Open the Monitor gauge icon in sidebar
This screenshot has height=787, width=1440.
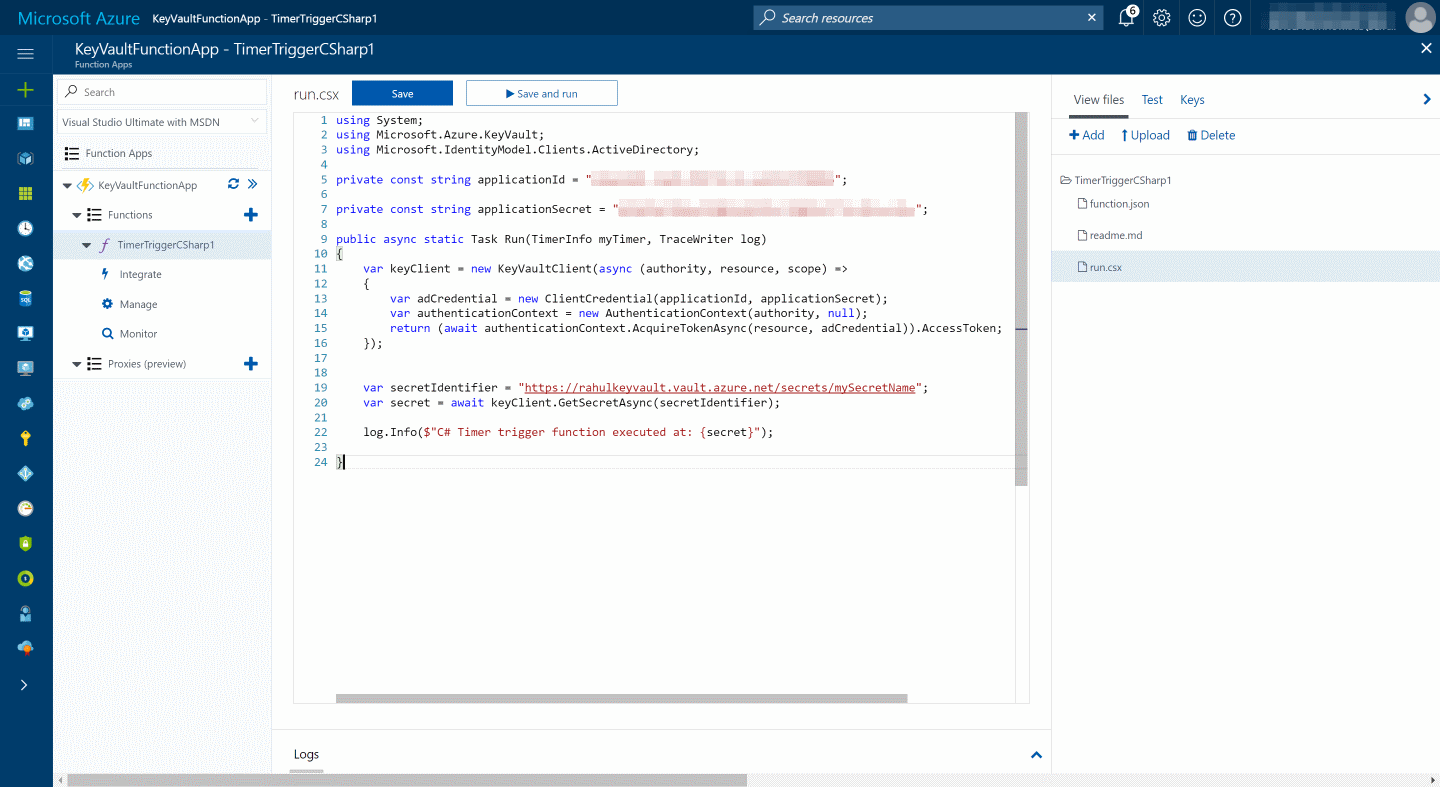click(x=25, y=508)
